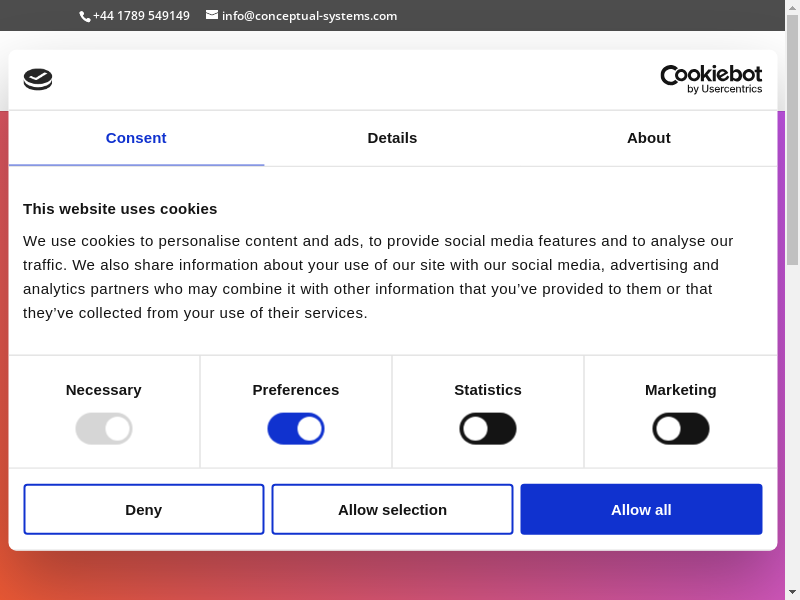The image size is (800, 600).
Task: Toggle the Necessary cookies switch
Action: (104, 429)
